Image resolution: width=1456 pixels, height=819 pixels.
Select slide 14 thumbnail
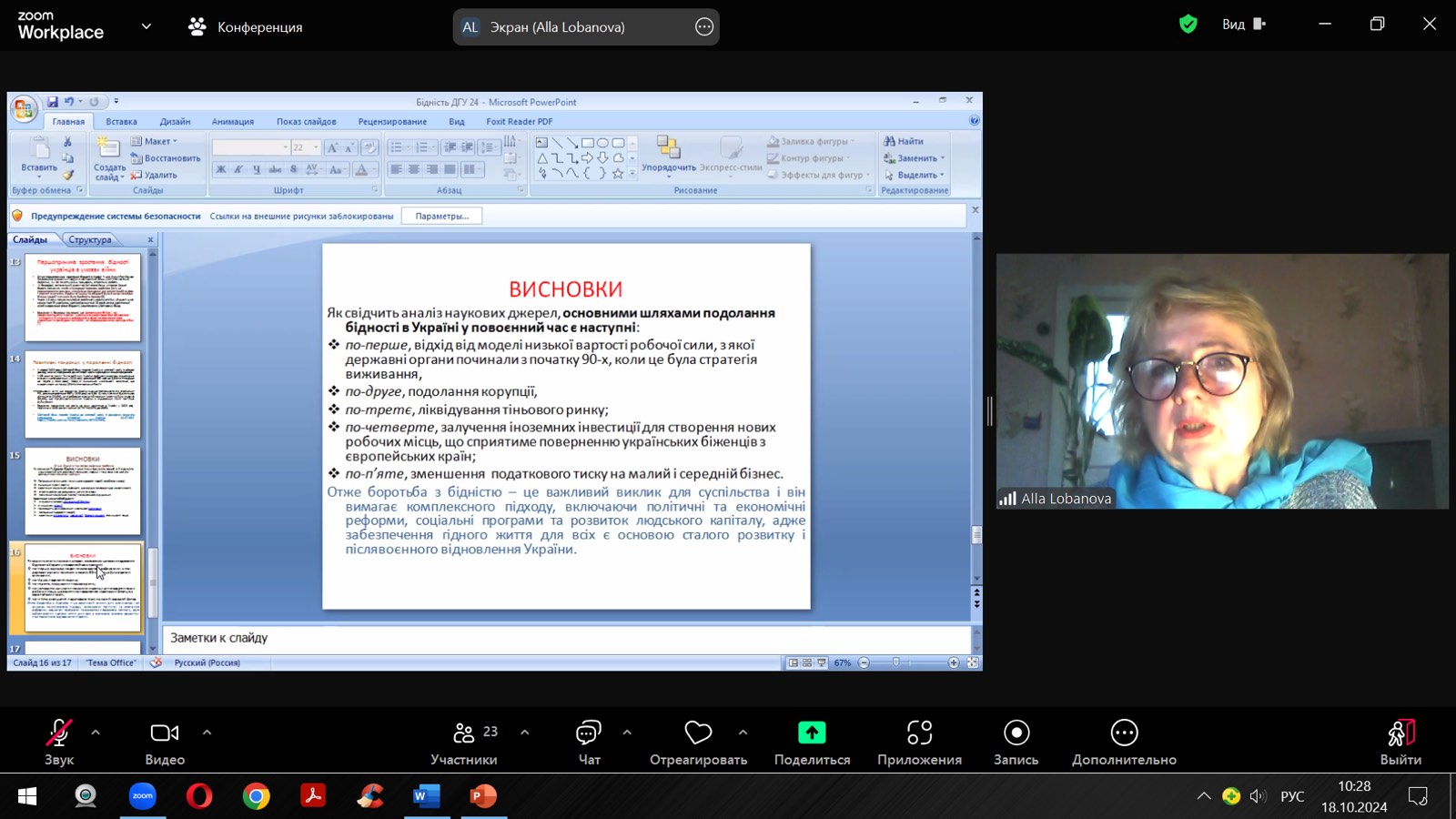tap(83, 394)
